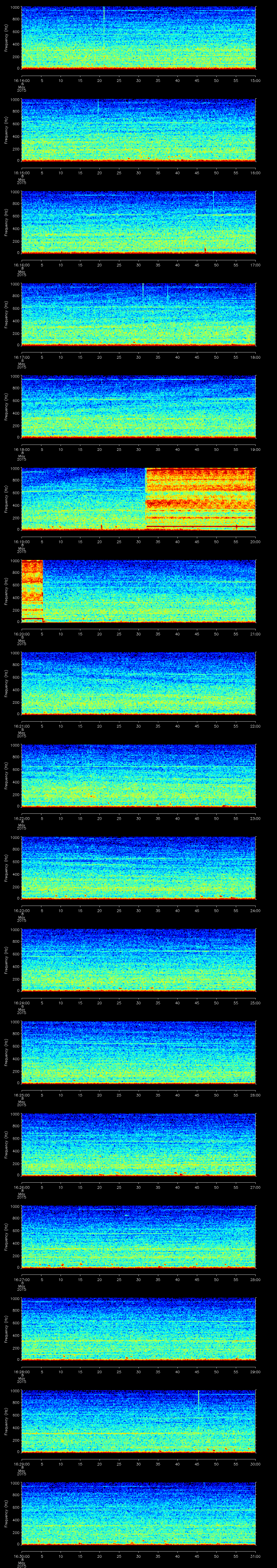Select the 20:00 end time label

coord(256,542)
